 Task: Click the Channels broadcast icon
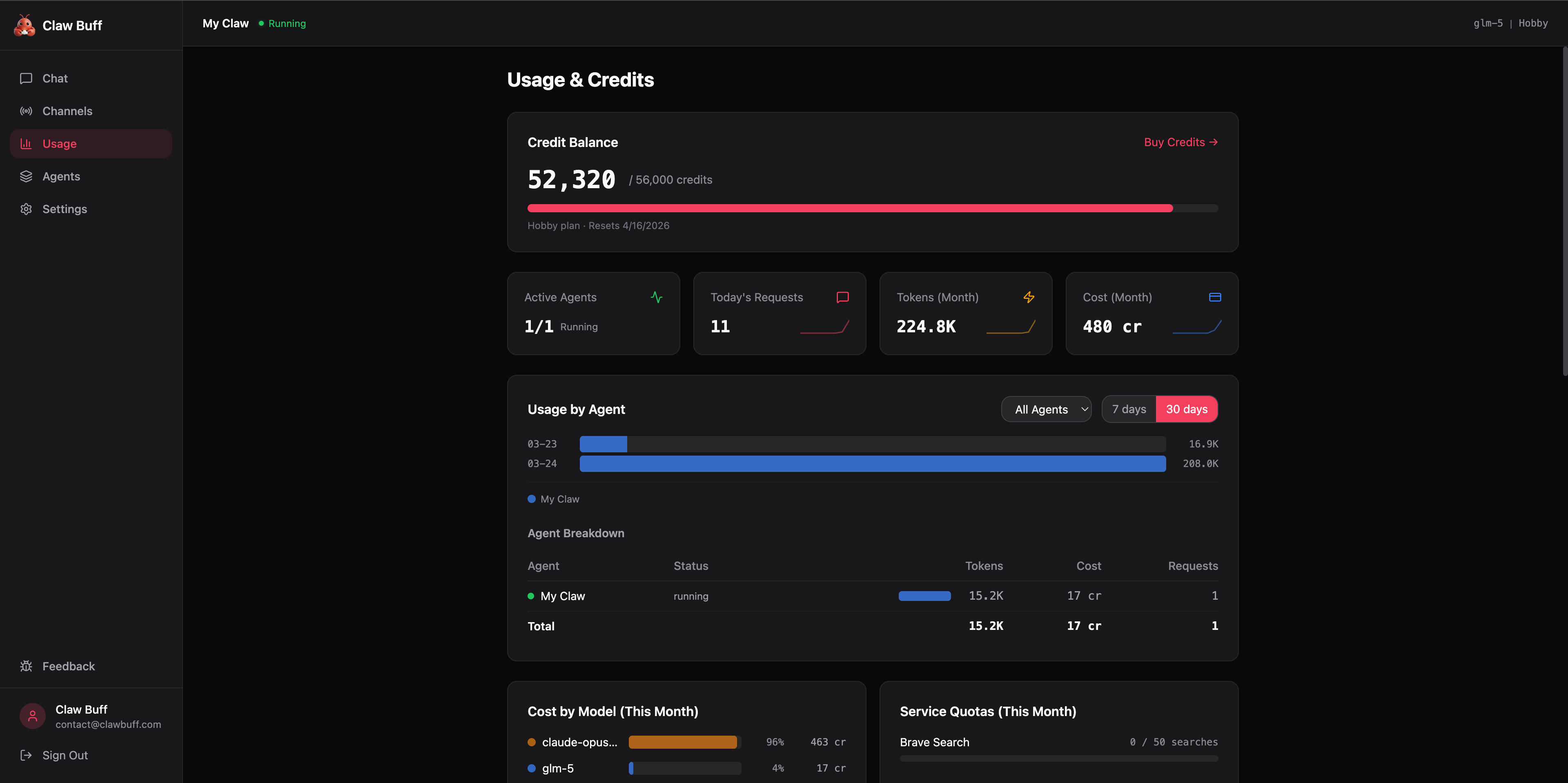pos(26,111)
